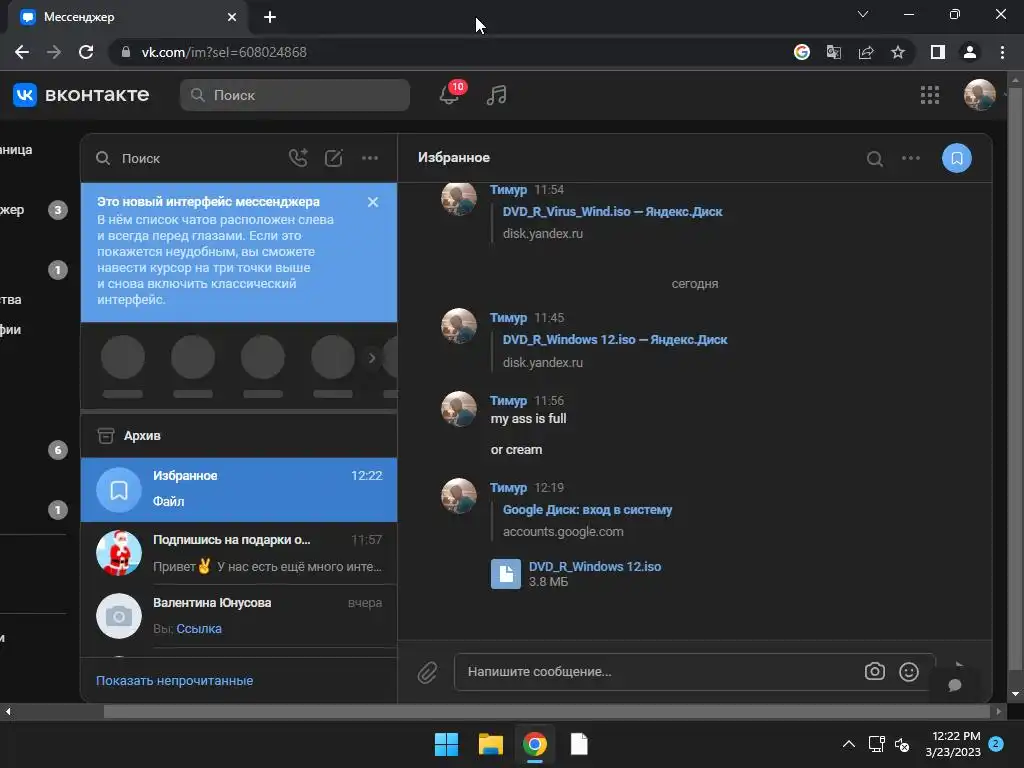Click the global VK search field
1024x768 pixels.
pos(295,95)
